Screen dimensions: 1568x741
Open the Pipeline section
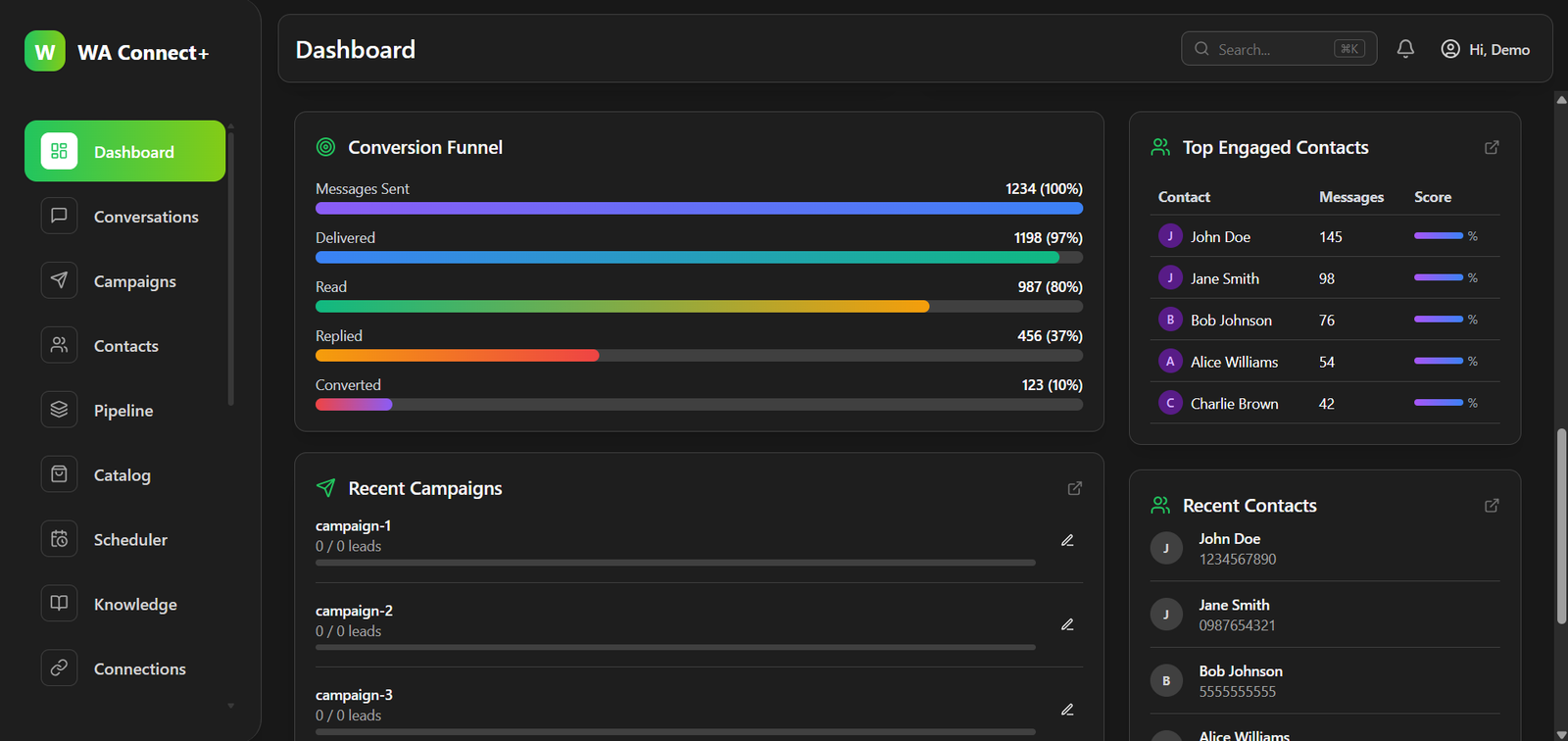coord(125,411)
